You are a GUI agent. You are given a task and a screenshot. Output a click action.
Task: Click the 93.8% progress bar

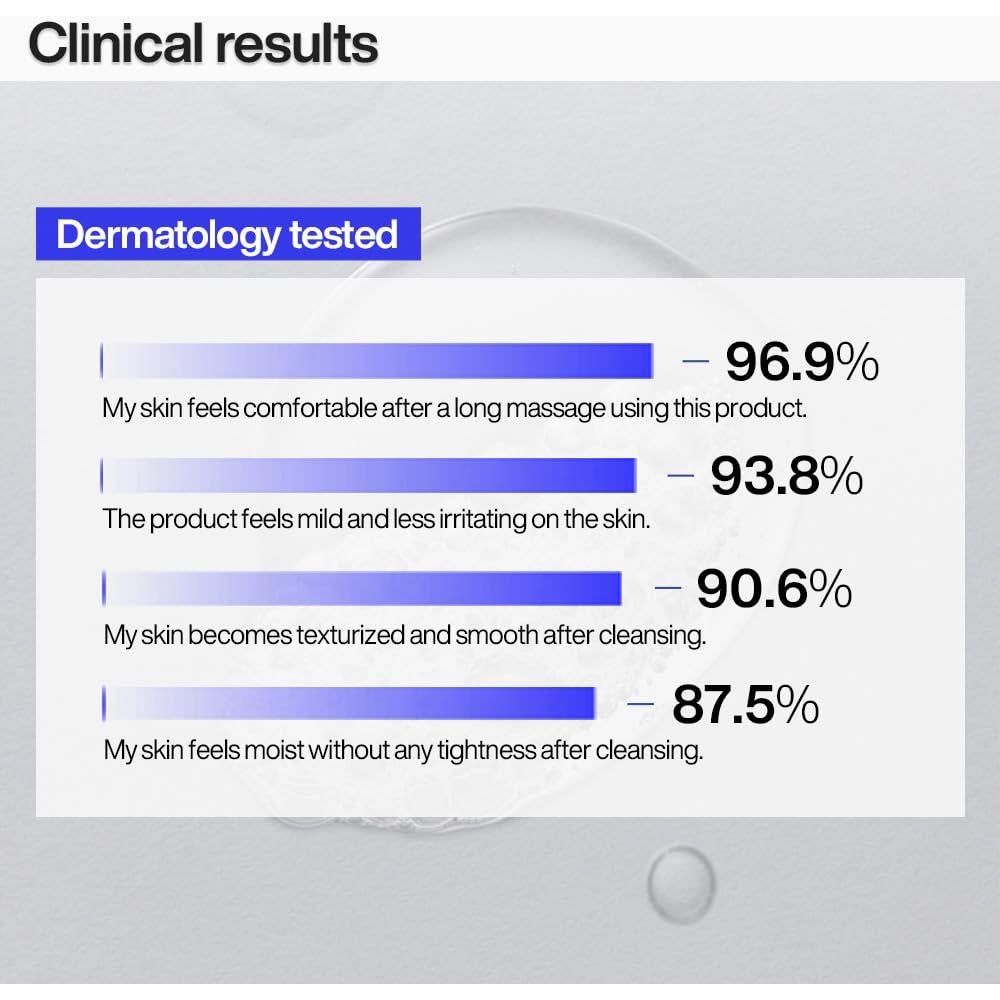pyautogui.click(x=369, y=475)
